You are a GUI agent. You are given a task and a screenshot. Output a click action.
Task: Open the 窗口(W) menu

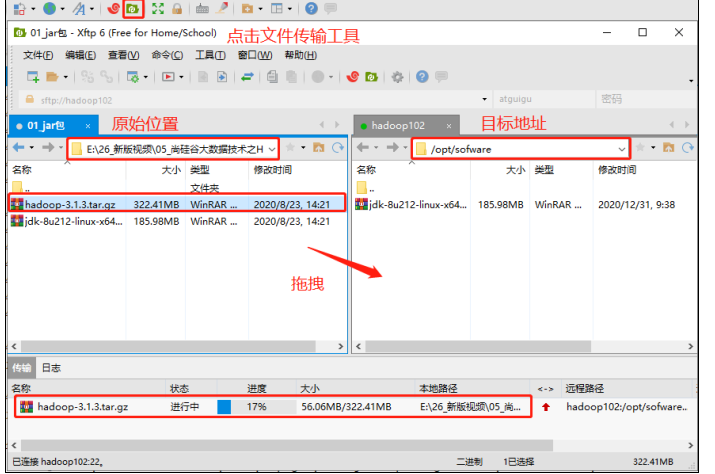pos(255,55)
